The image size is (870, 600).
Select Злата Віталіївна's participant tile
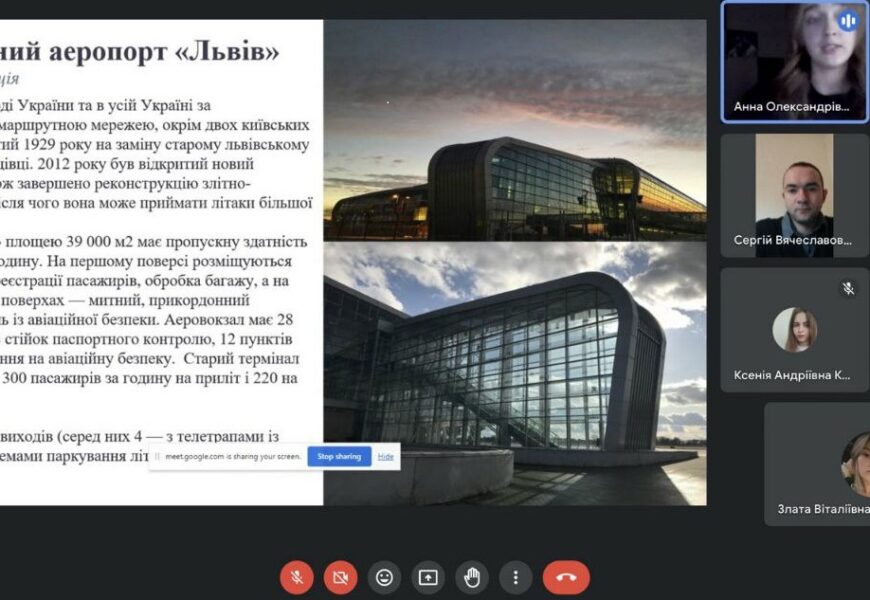[818, 463]
